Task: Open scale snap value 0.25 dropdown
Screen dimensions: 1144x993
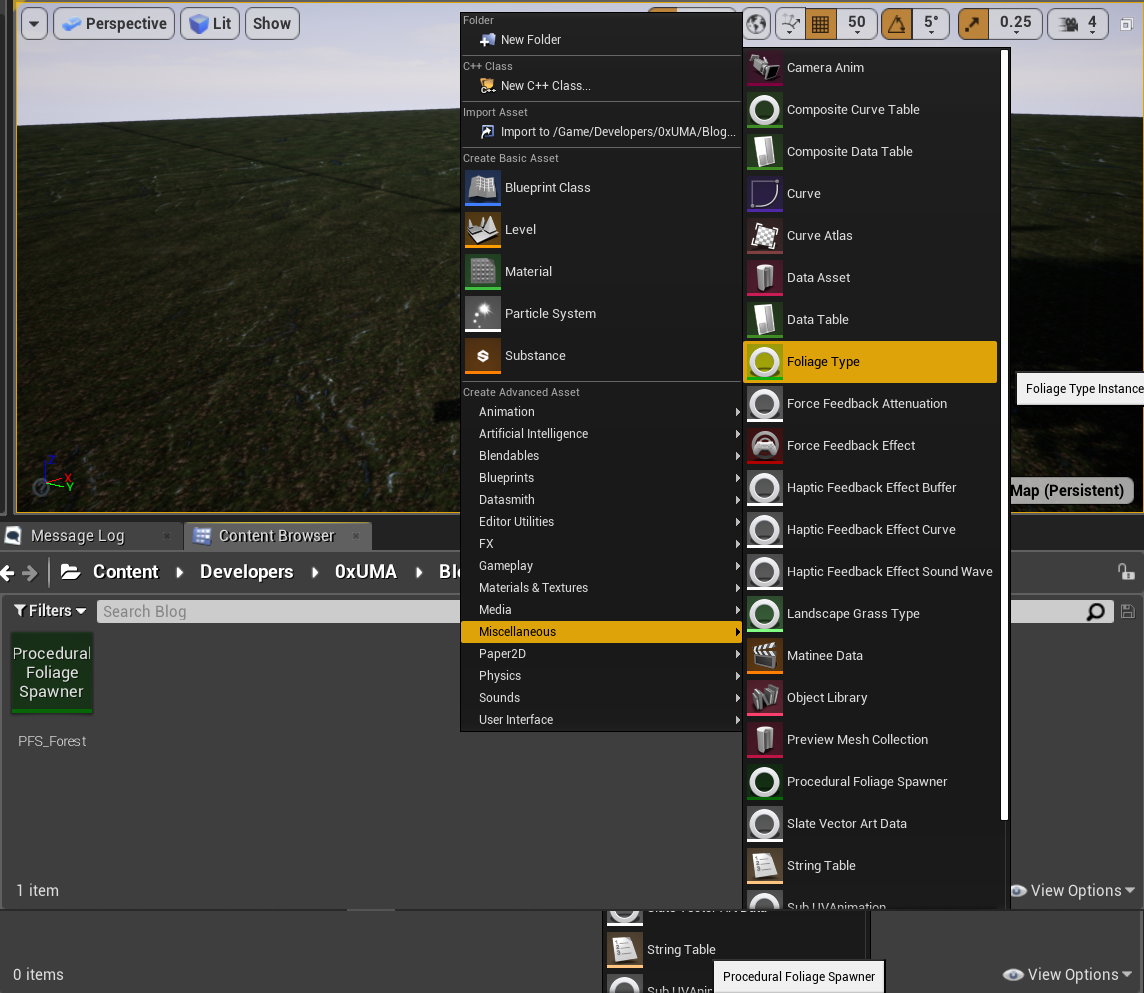Action: click(1016, 24)
